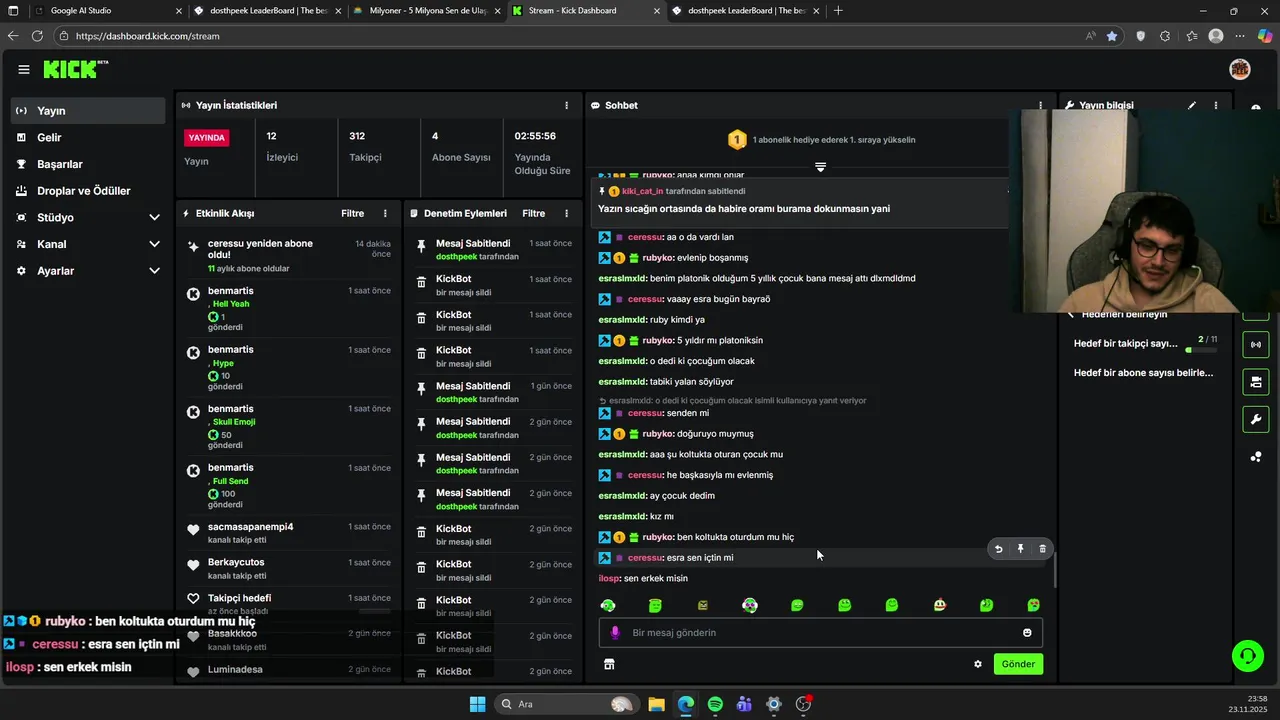Collapse the gift leaderboard banner in chat
This screenshot has height=720, width=1280.
[x=820, y=167]
